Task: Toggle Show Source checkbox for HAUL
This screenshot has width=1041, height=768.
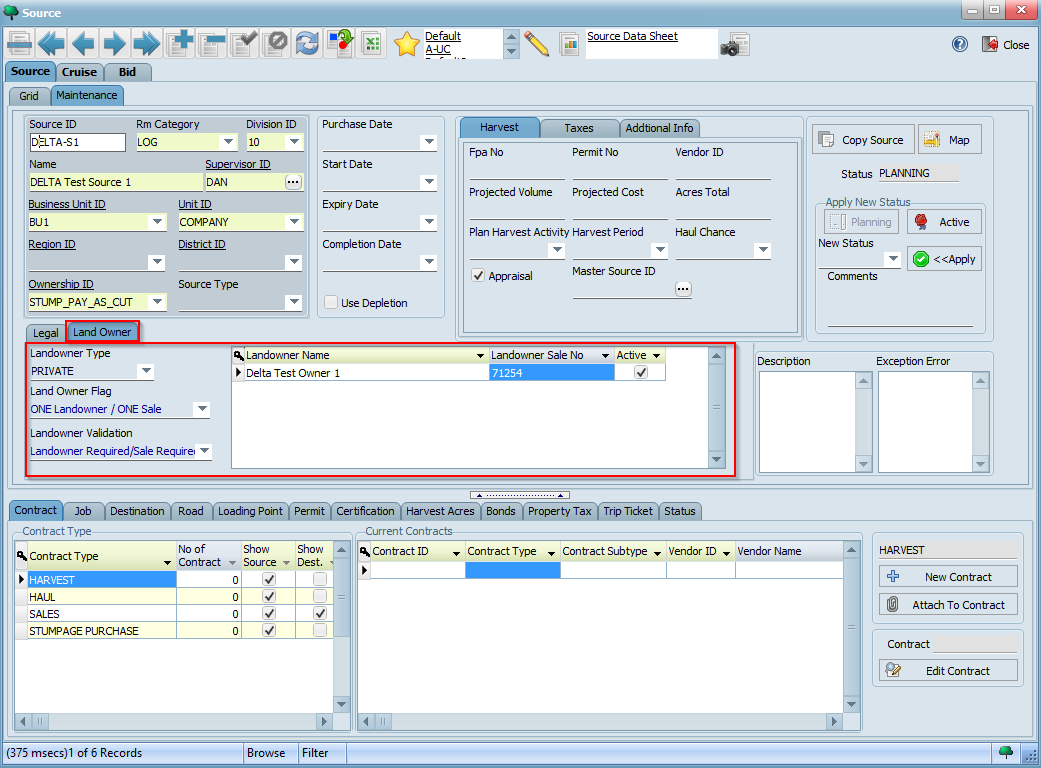Action: tap(269, 596)
